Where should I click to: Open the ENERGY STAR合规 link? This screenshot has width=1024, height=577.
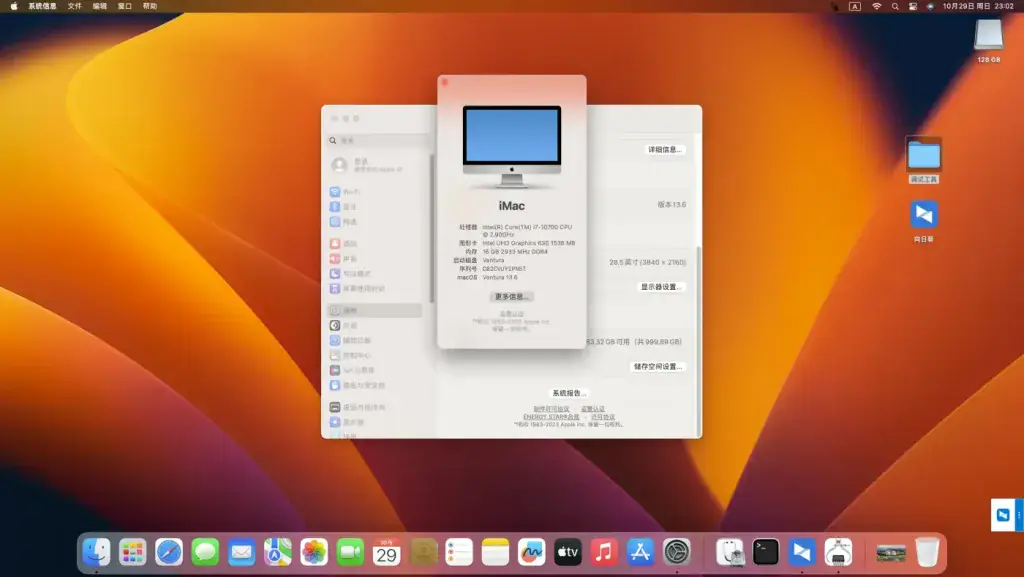(551, 416)
